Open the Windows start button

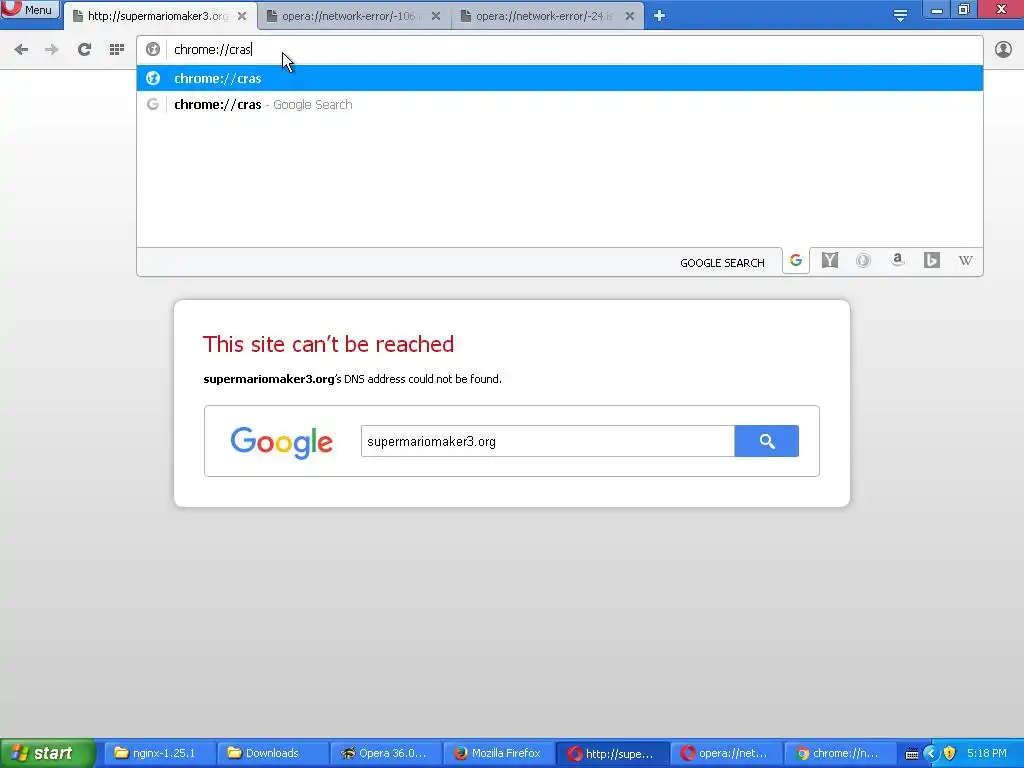47,753
